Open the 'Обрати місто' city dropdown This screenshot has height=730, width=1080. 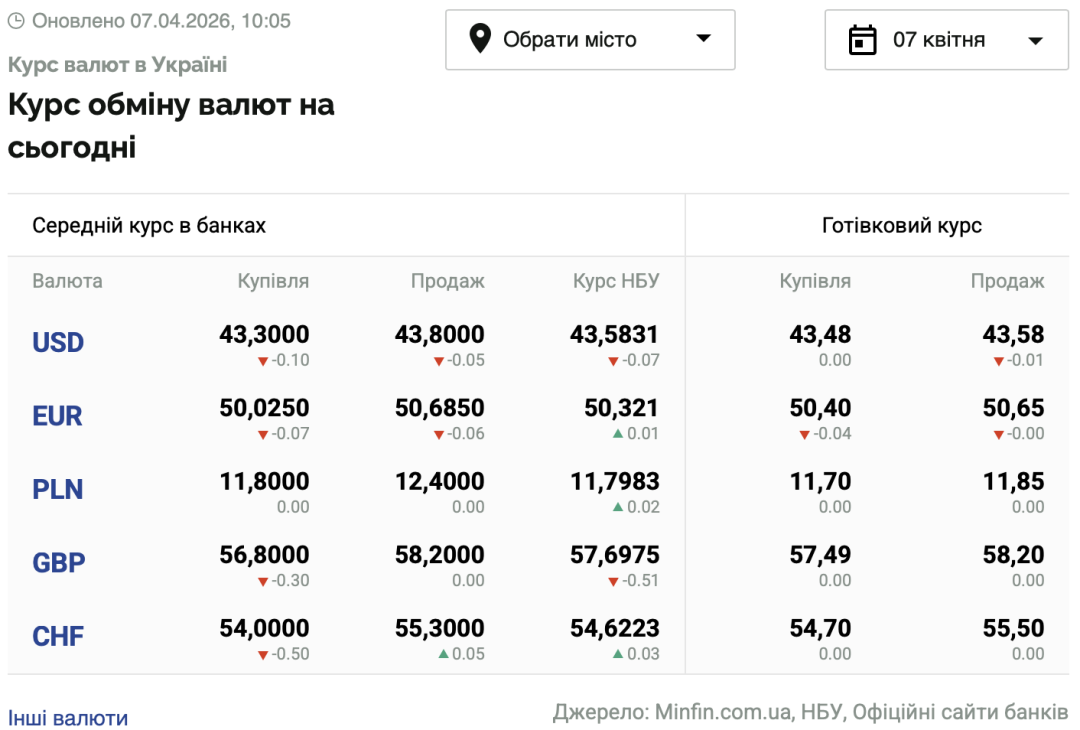coord(590,40)
